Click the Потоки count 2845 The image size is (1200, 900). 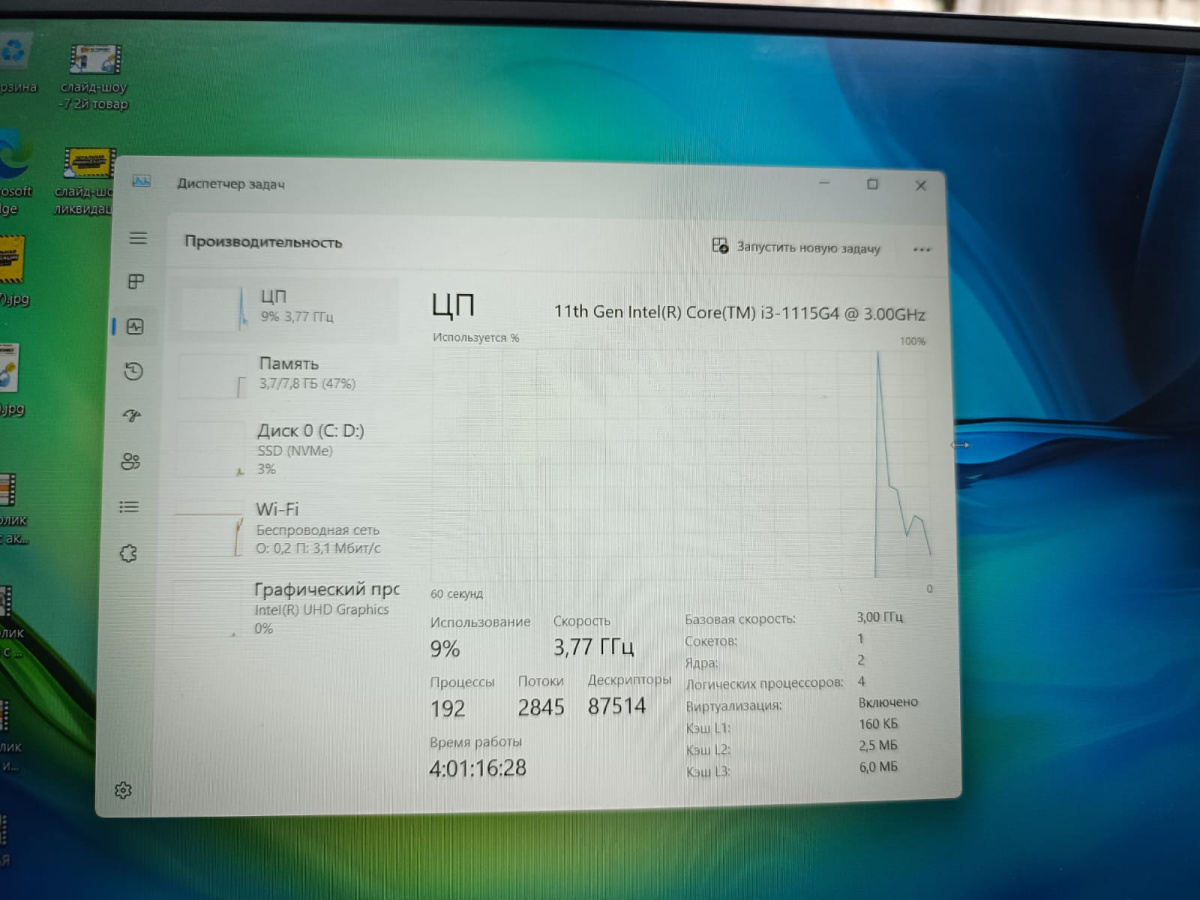(541, 707)
